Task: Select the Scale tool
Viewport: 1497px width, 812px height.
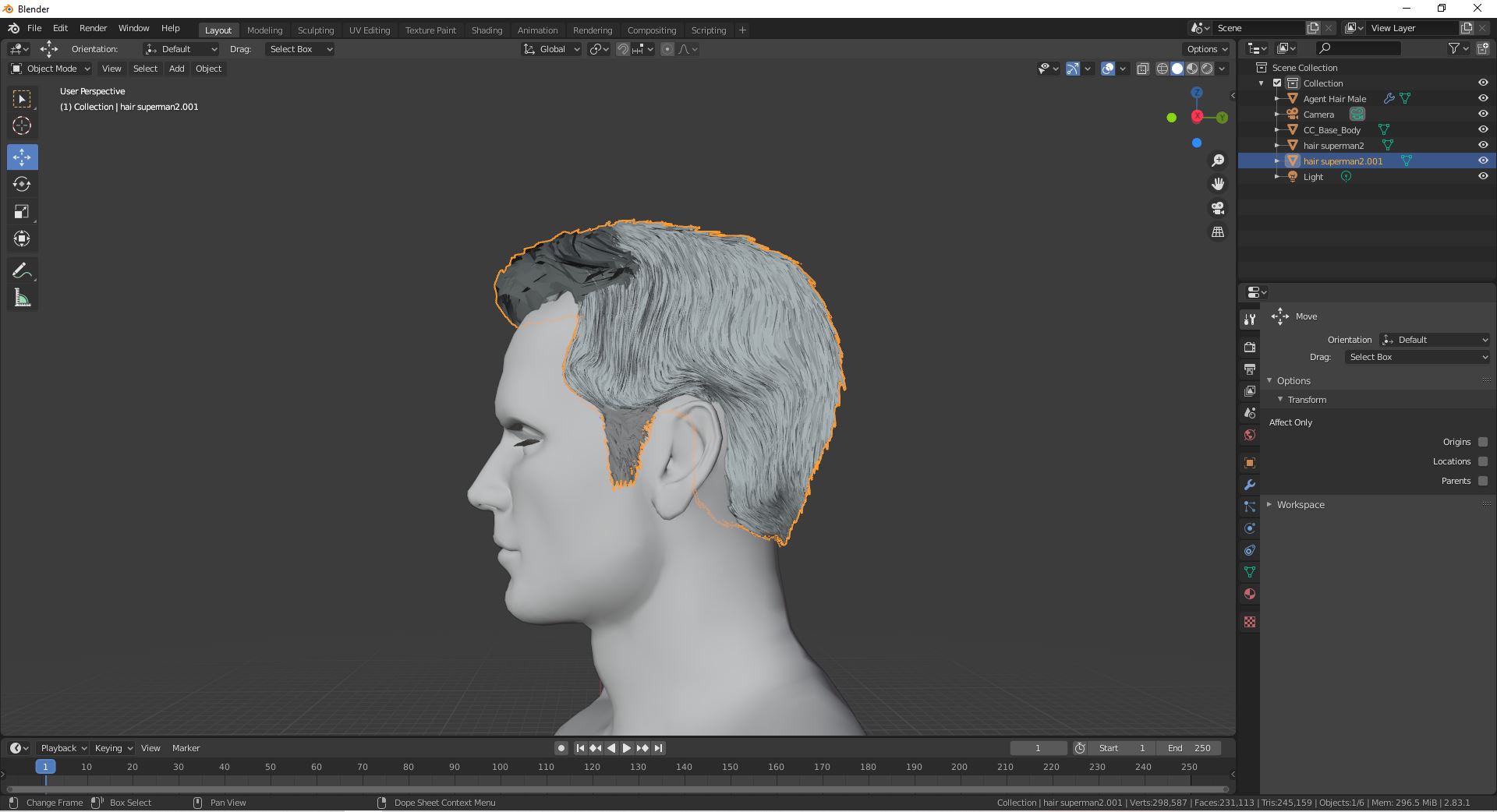Action: click(22, 212)
